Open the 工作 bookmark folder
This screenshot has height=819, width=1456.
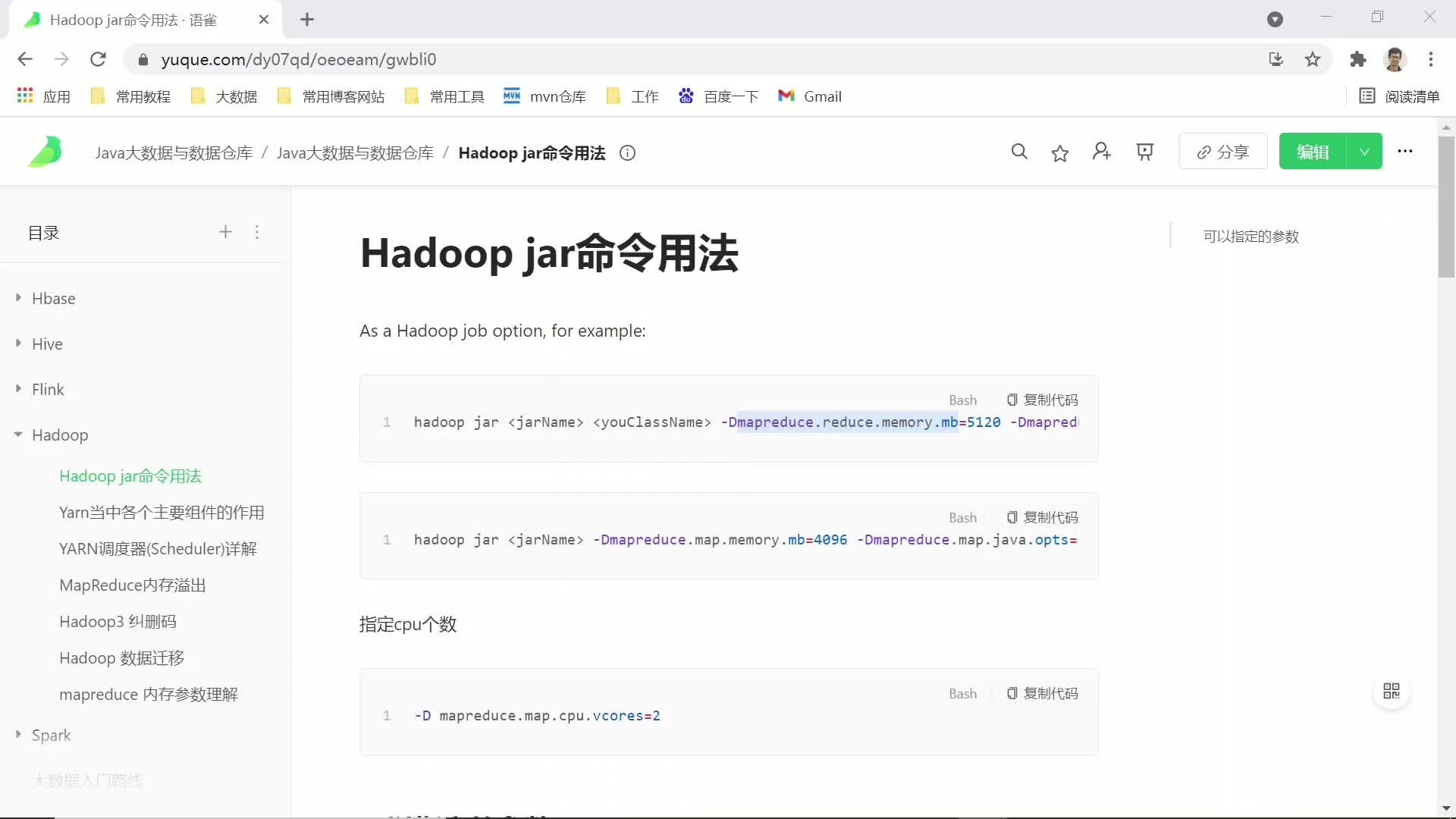(x=632, y=96)
